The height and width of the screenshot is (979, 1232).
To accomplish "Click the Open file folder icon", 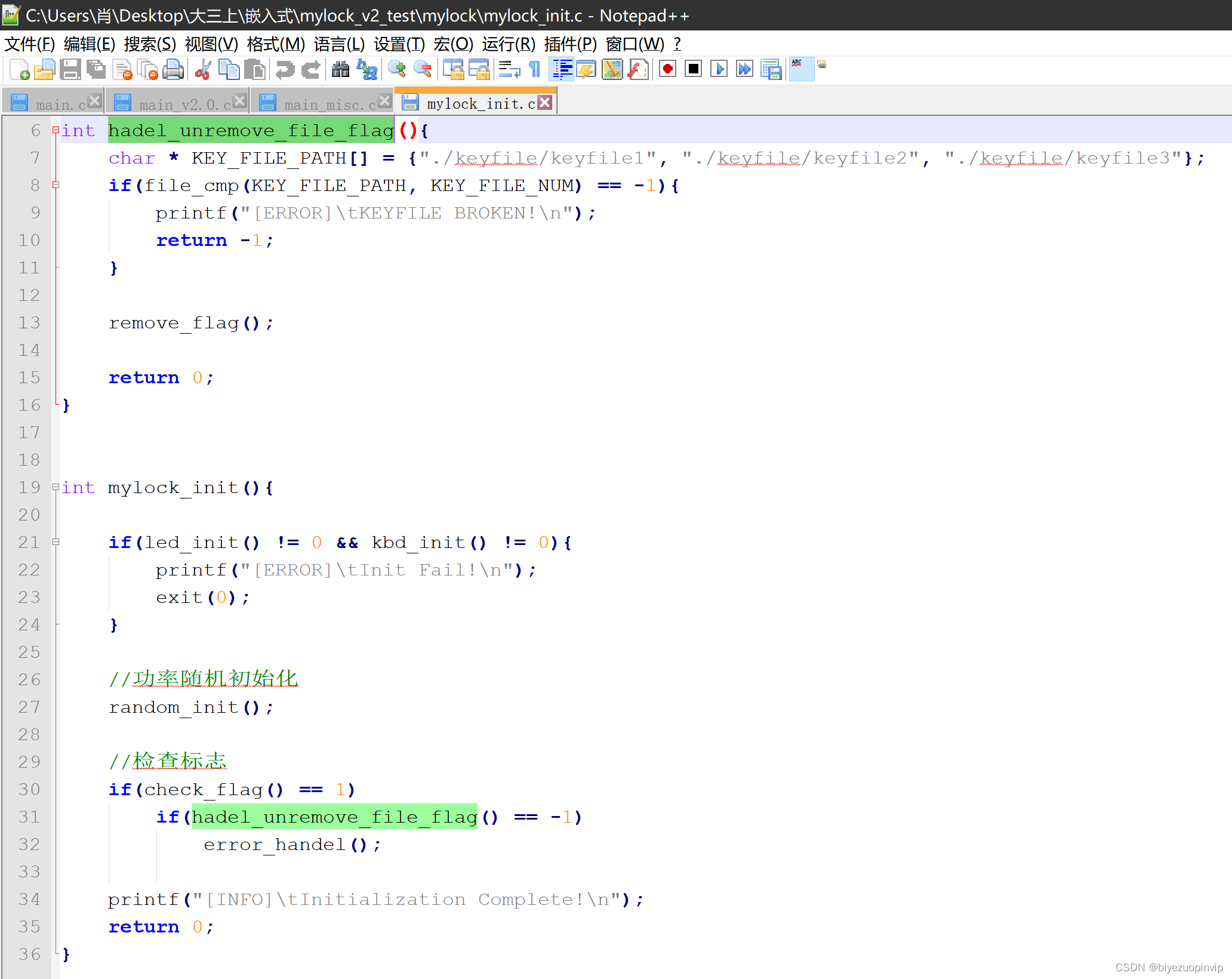I will pos(45,70).
